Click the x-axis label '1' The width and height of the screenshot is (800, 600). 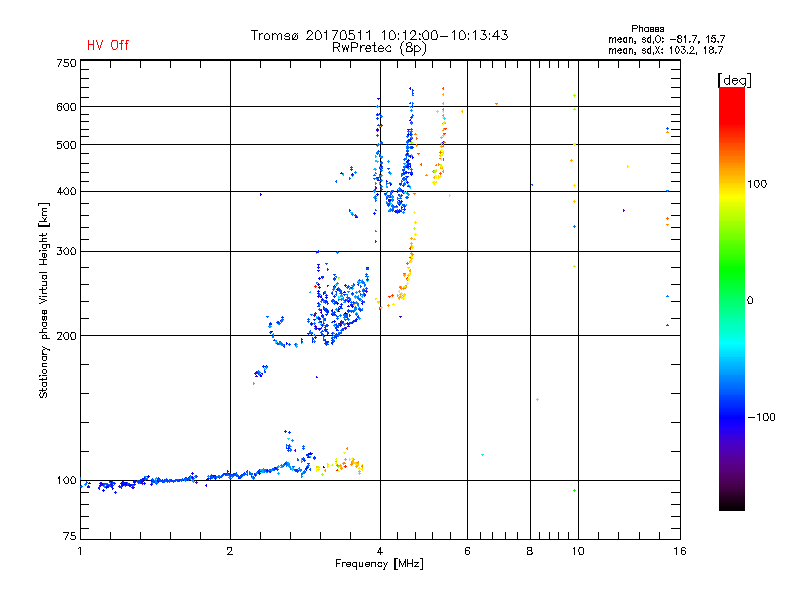(x=80, y=551)
